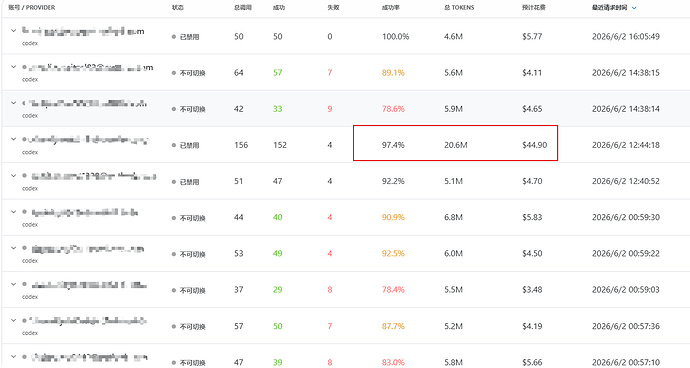
Task: Click the 5.9M total tokens cell
Action: [453, 109]
